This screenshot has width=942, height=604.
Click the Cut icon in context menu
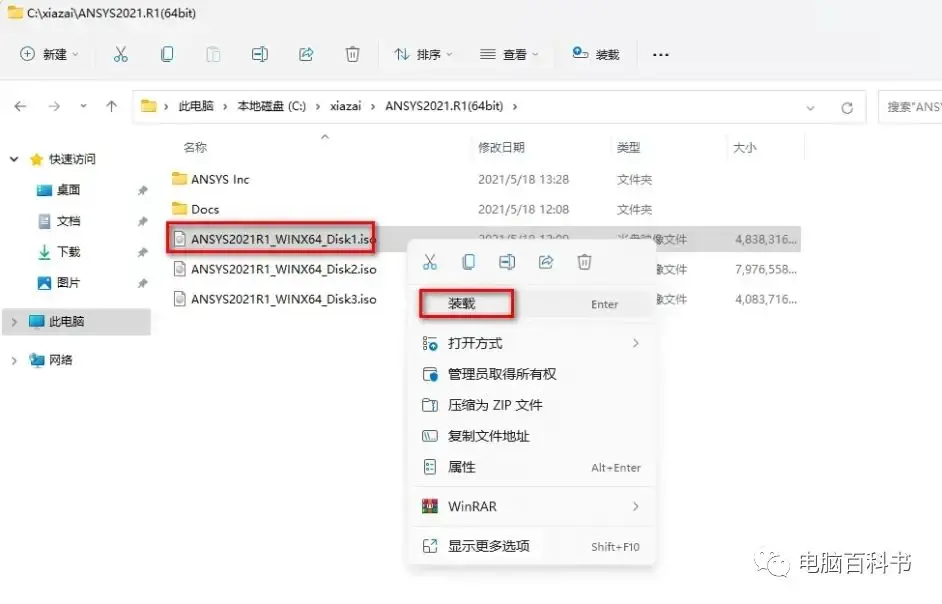pos(430,262)
